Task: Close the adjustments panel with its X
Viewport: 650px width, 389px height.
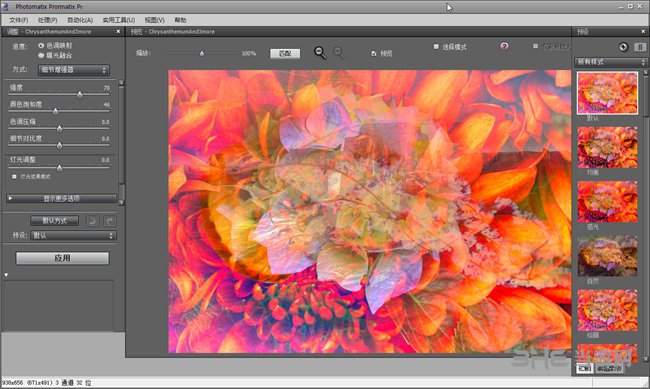Action: pyautogui.click(x=118, y=32)
